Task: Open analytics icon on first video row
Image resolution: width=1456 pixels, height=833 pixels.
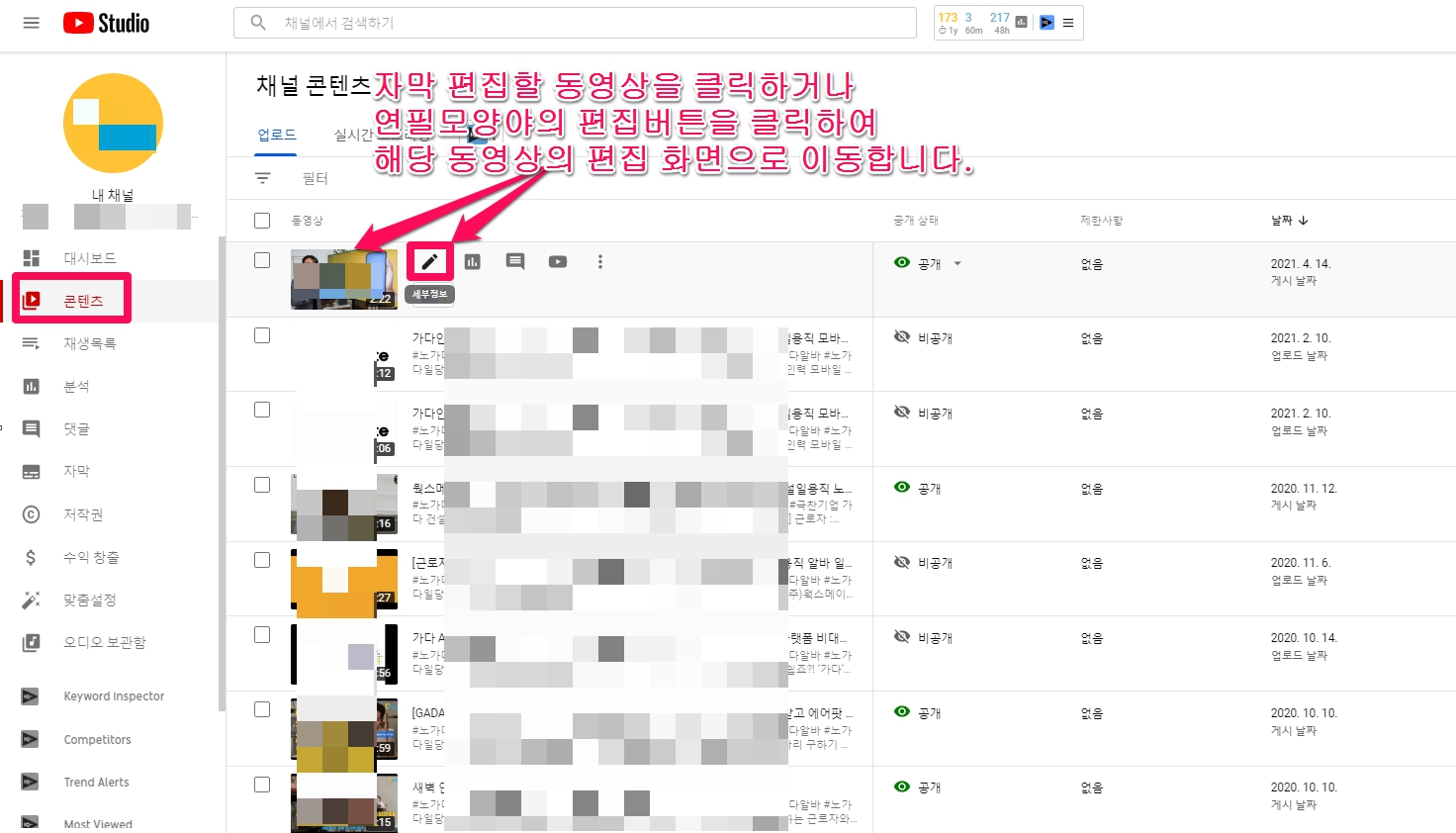Action: pyautogui.click(x=473, y=262)
